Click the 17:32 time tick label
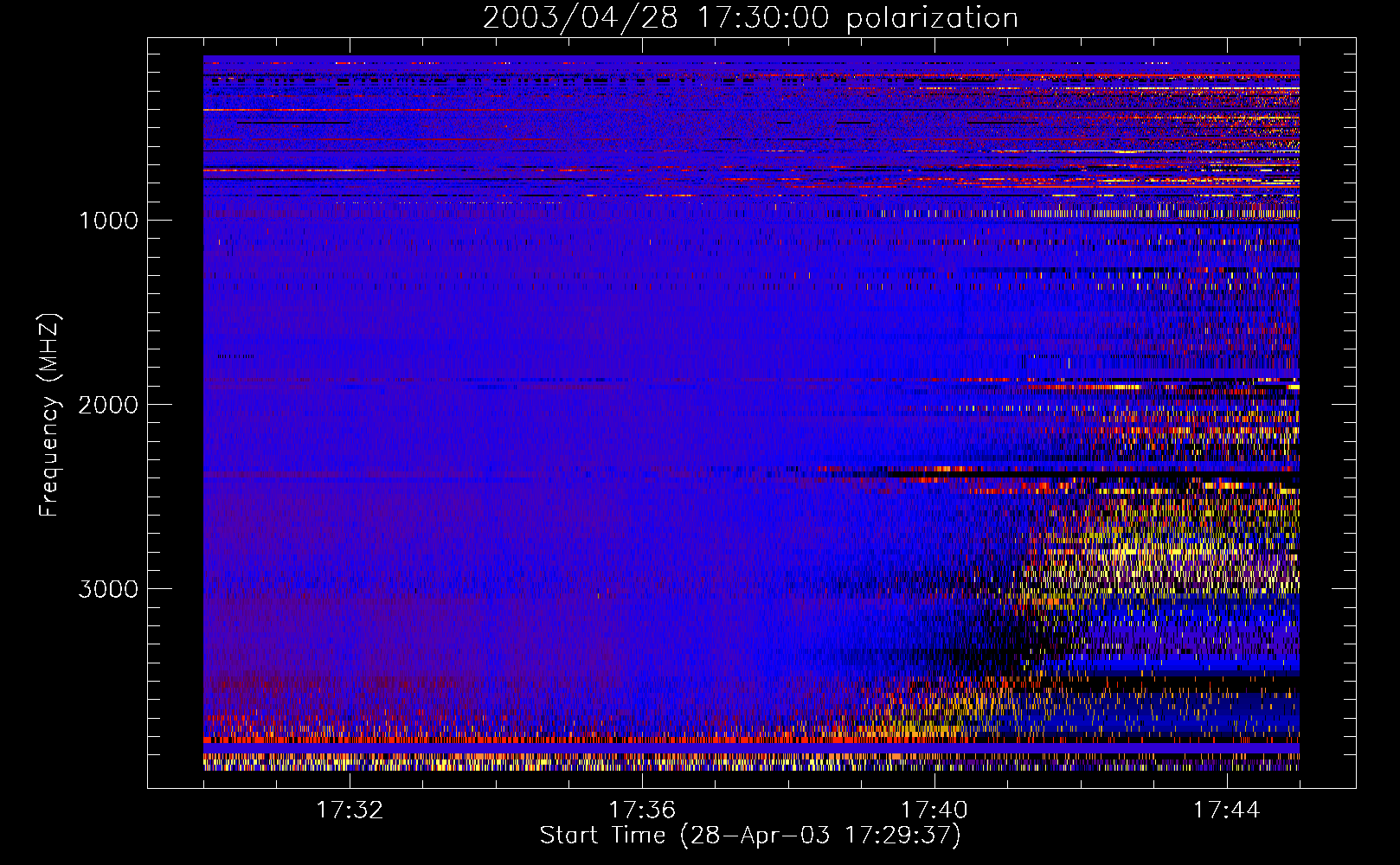This screenshot has height=865, width=1400. (350, 811)
